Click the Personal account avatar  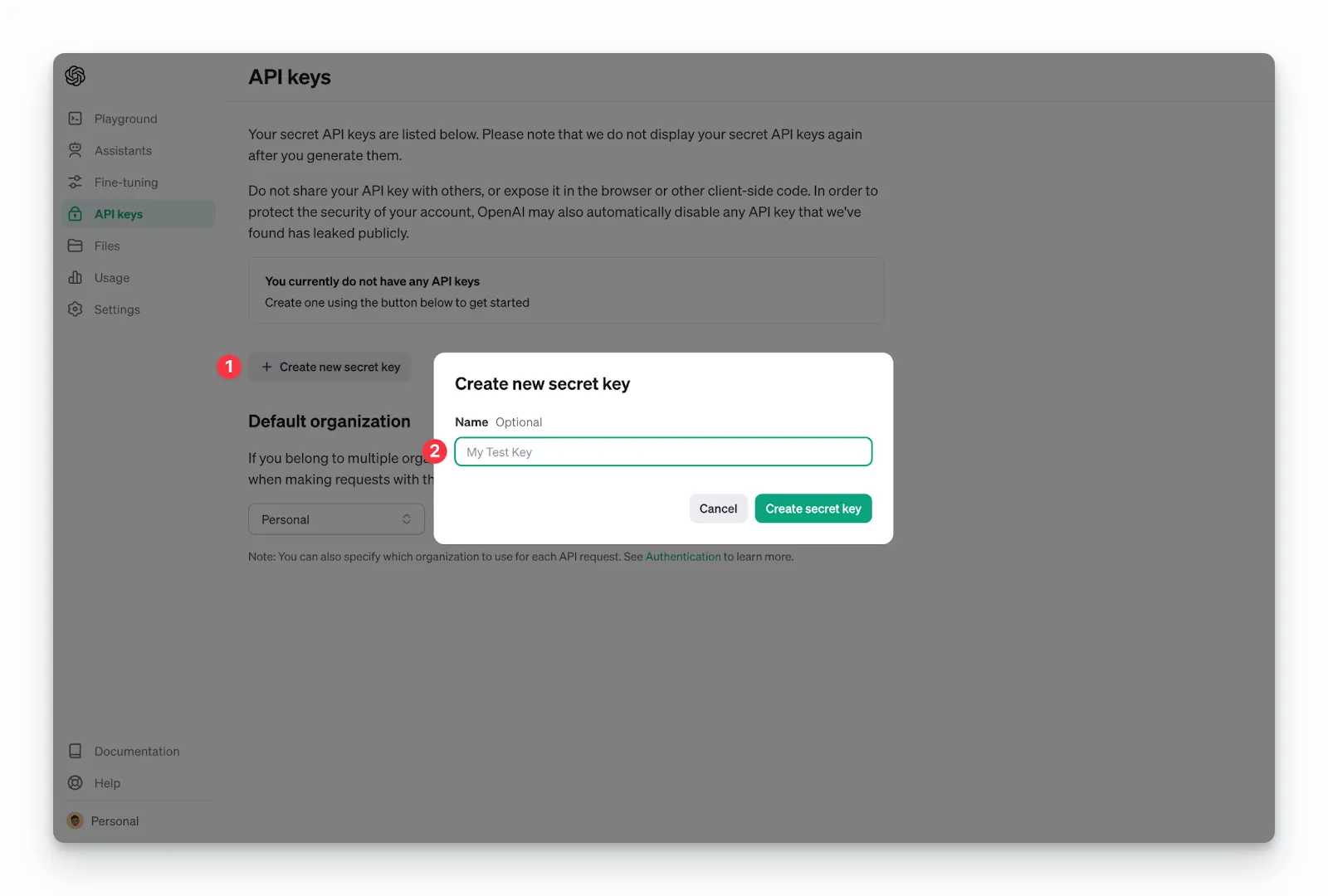click(x=76, y=821)
